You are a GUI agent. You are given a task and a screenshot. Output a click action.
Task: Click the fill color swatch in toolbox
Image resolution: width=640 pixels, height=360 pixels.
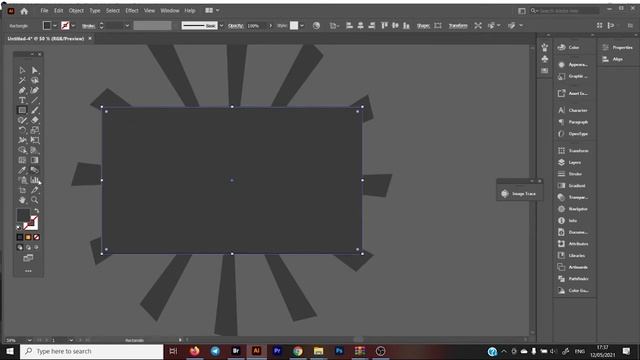click(23, 216)
